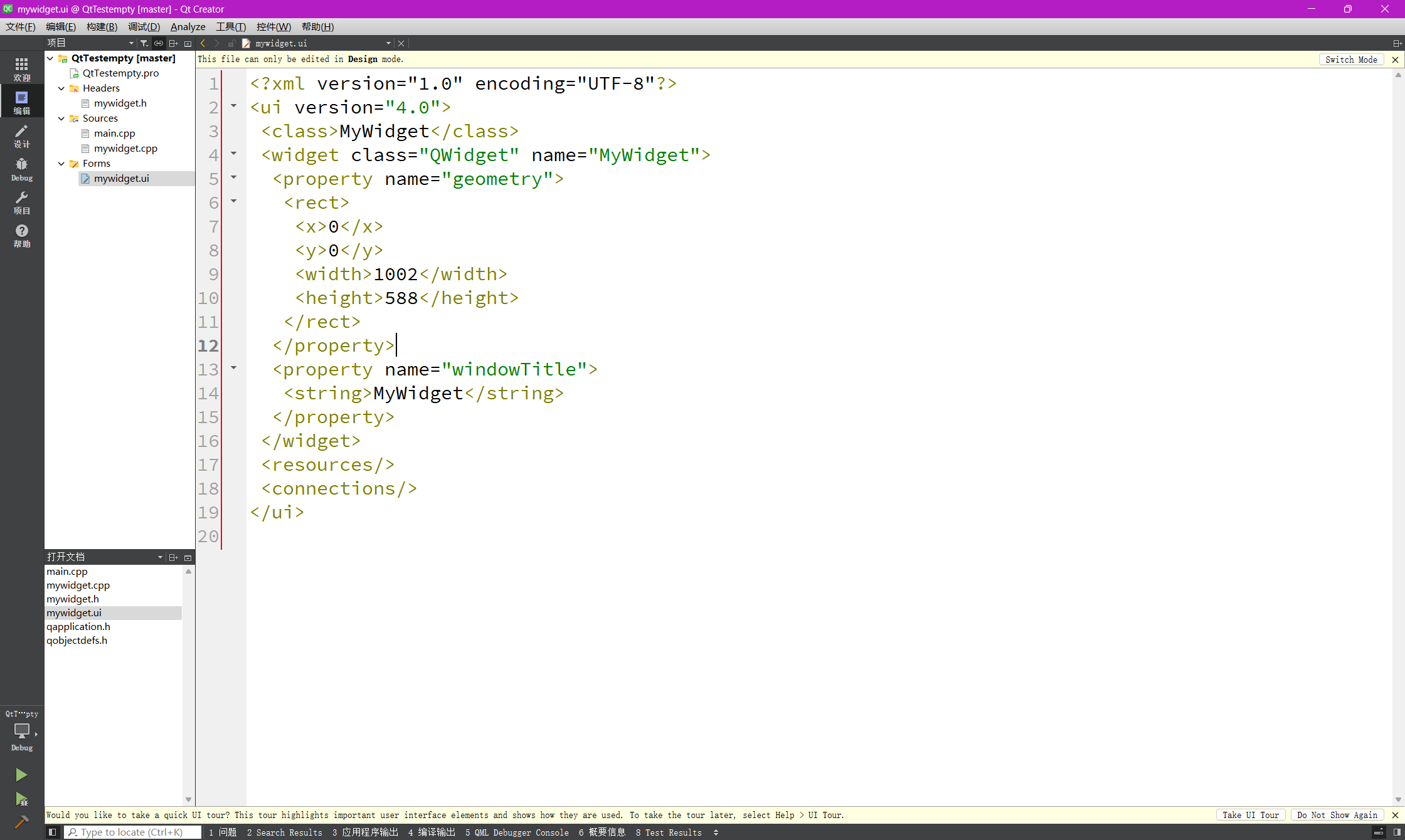This screenshot has width=1405, height=840.
Task: Open the filter icon in the 项目 panel
Action: 144,43
